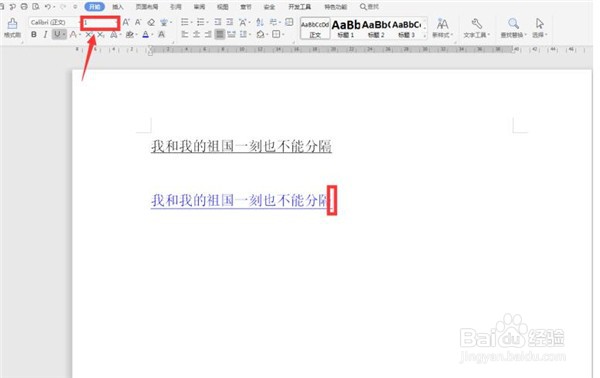Viewport: 600px width, 378px height.
Task: Open the font size dropdown arrow
Action: pyautogui.click(x=116, y=23)
